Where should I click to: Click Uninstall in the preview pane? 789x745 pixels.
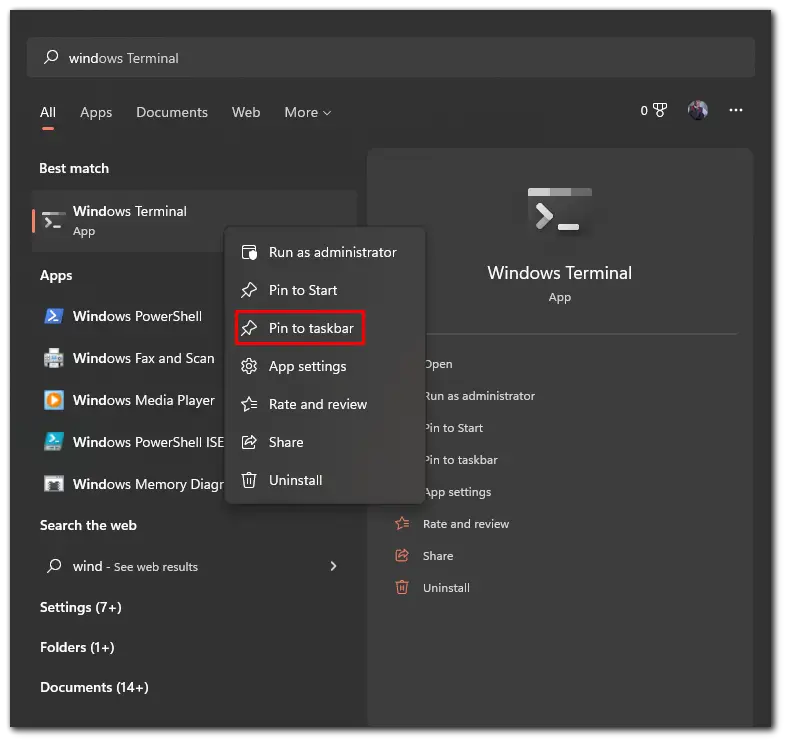446,588
